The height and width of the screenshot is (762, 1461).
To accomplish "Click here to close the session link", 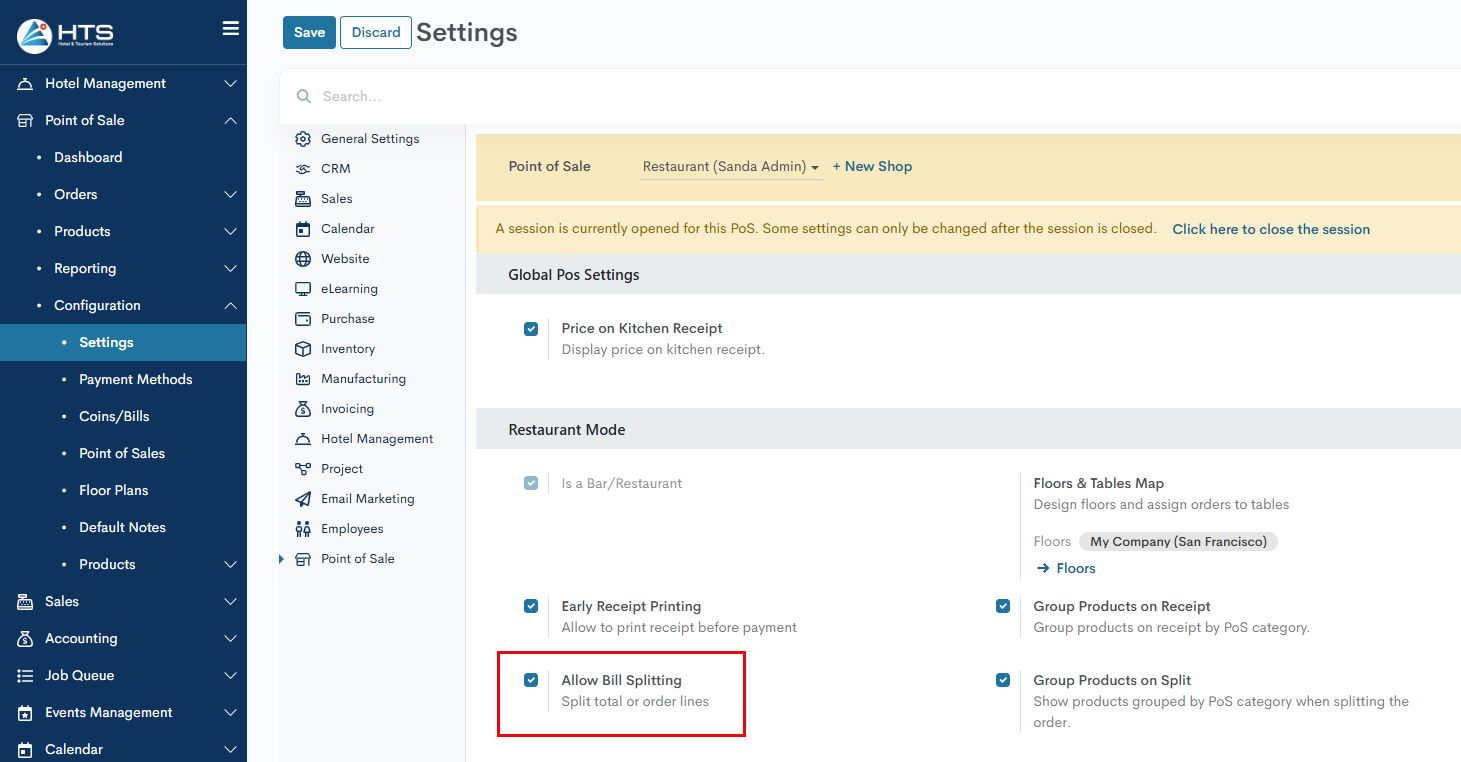I will (1271, 229).
